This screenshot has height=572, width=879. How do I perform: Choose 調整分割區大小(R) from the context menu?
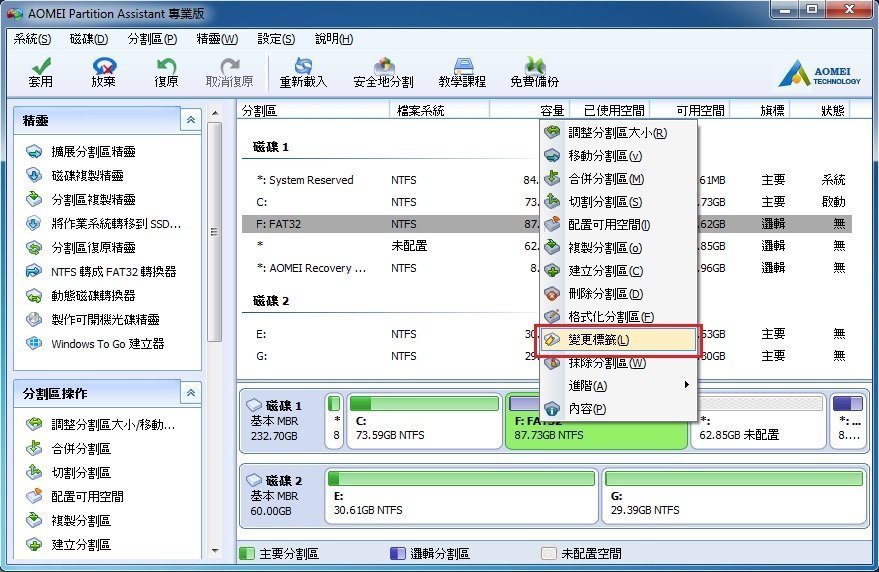(x=618, y=133)
